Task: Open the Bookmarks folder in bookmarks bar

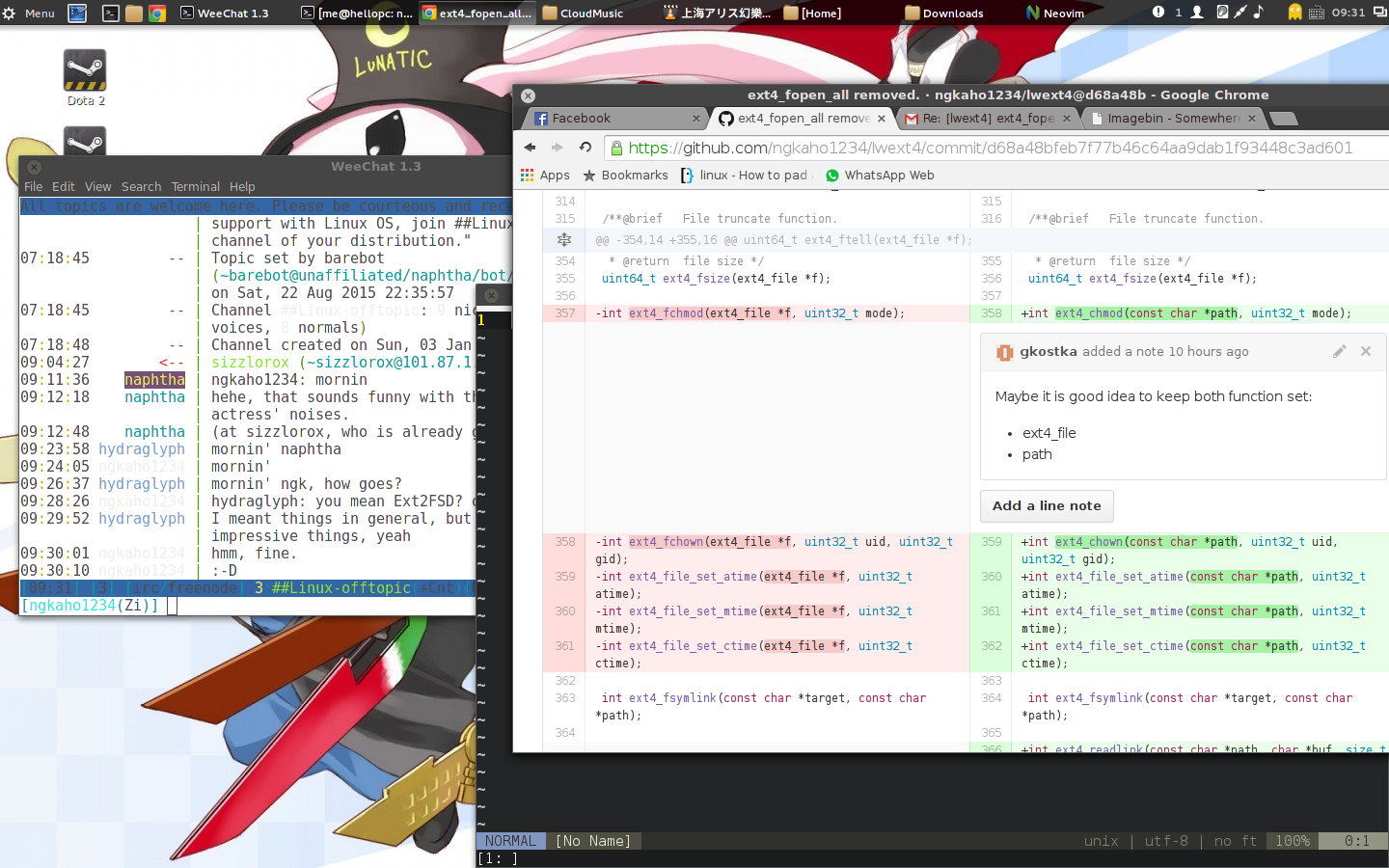Action: pos(625,175)
